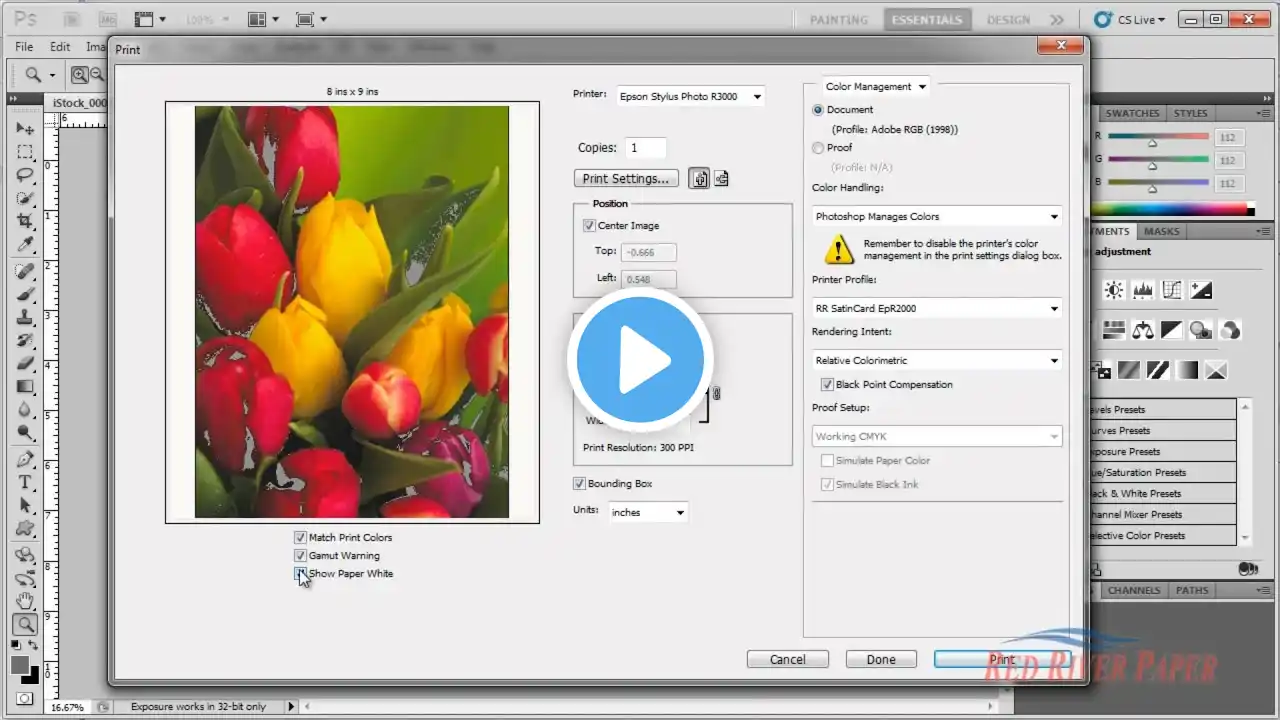This screenshot has height=720, width=1280.
Task: Select the Horizontal Type tool
Action: point(25,483)
